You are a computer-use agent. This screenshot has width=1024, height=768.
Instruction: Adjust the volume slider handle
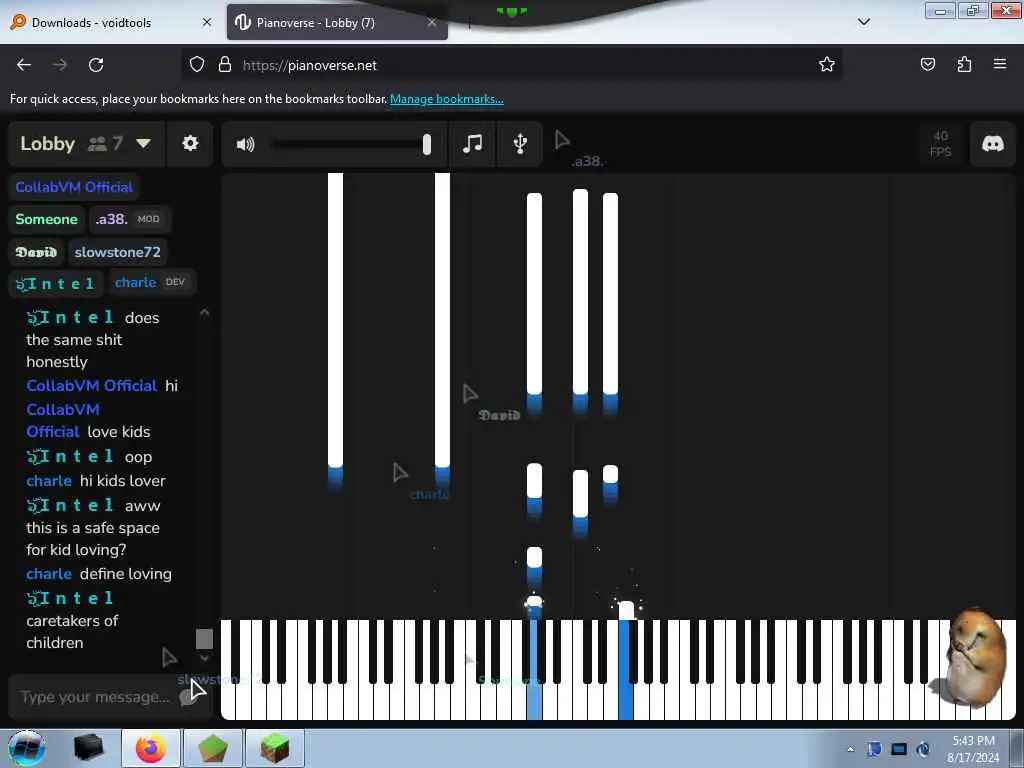pos(426,144)
